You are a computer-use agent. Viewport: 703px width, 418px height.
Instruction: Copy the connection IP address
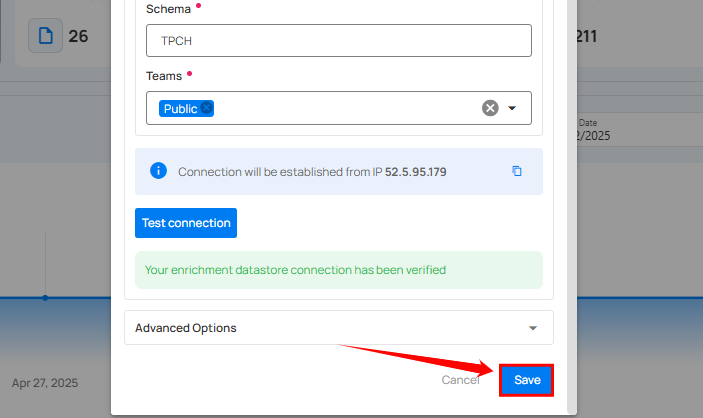pyautogui.click(x=517, y=171)
